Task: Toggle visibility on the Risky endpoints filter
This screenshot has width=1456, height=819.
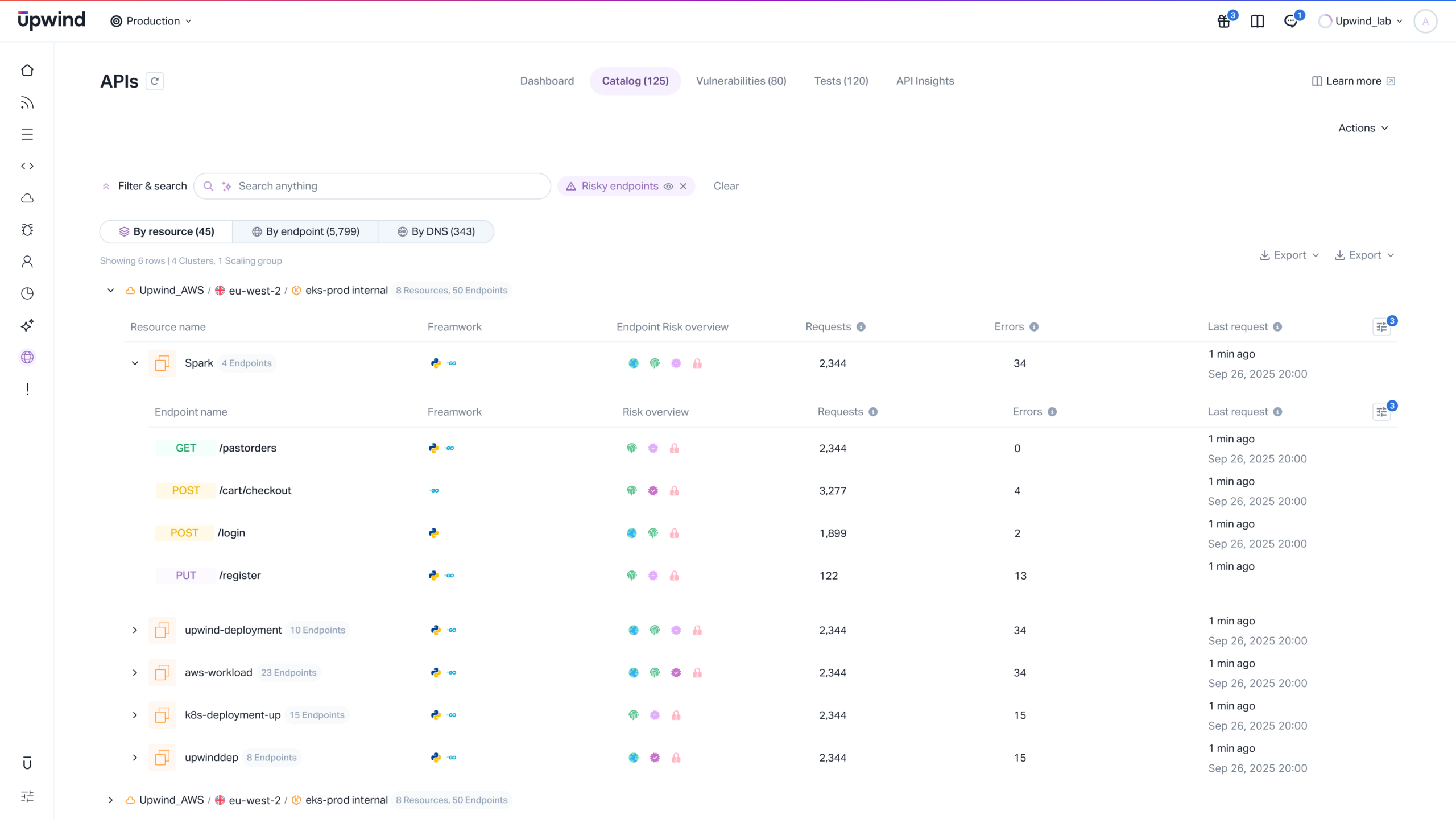Action: tap(668, 186)
